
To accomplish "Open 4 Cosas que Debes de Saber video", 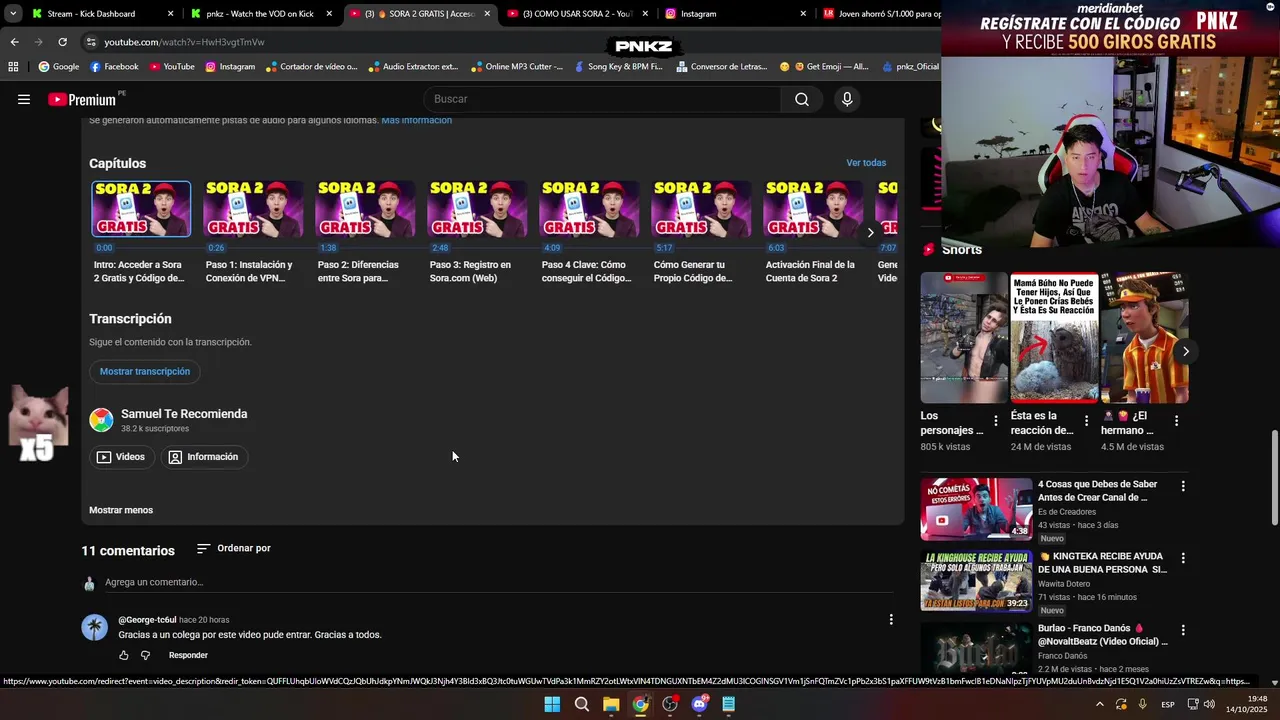I will pos(976,508).
